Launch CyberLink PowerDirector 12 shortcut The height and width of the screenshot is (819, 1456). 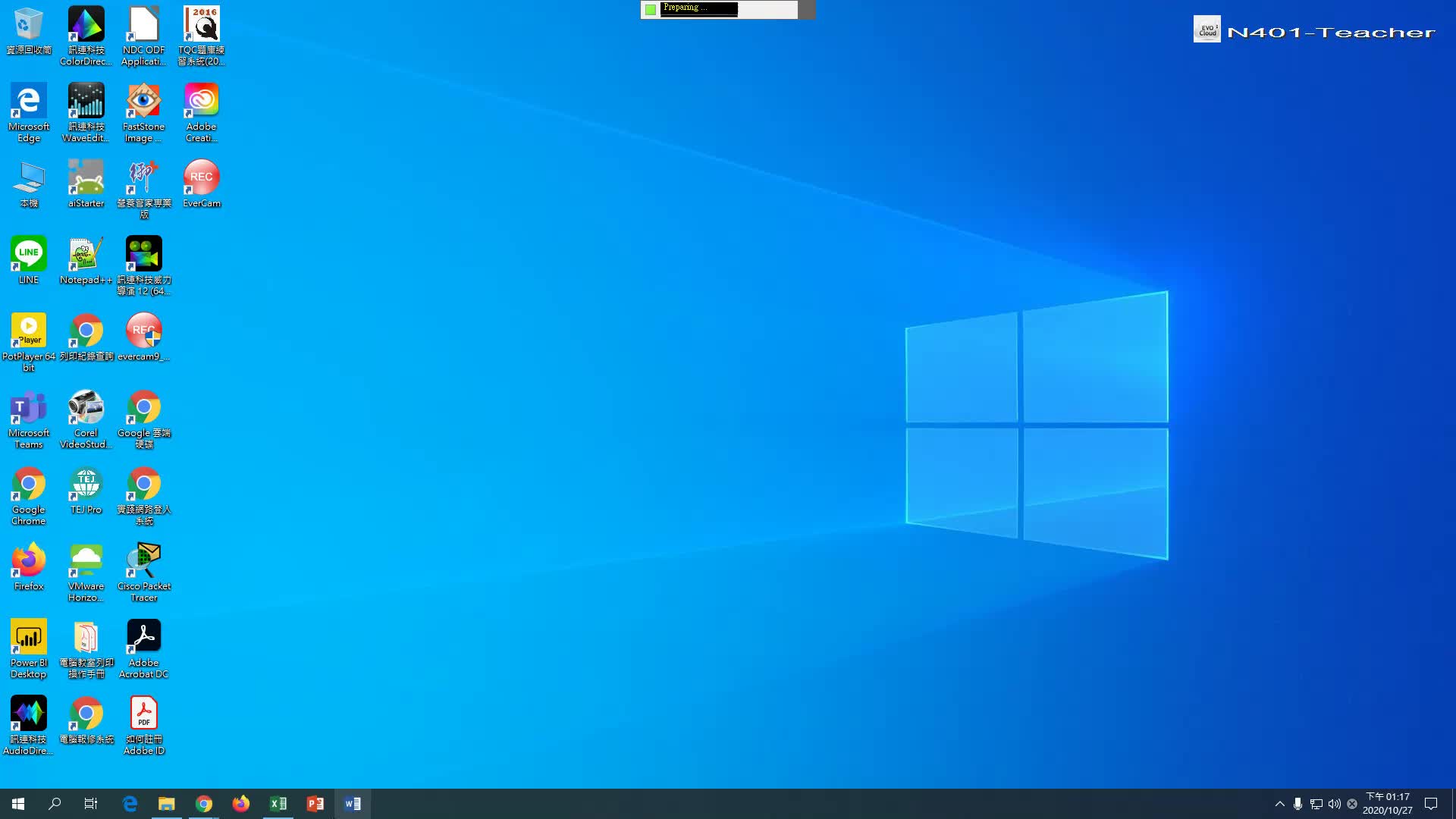click(x=143, y=265)
